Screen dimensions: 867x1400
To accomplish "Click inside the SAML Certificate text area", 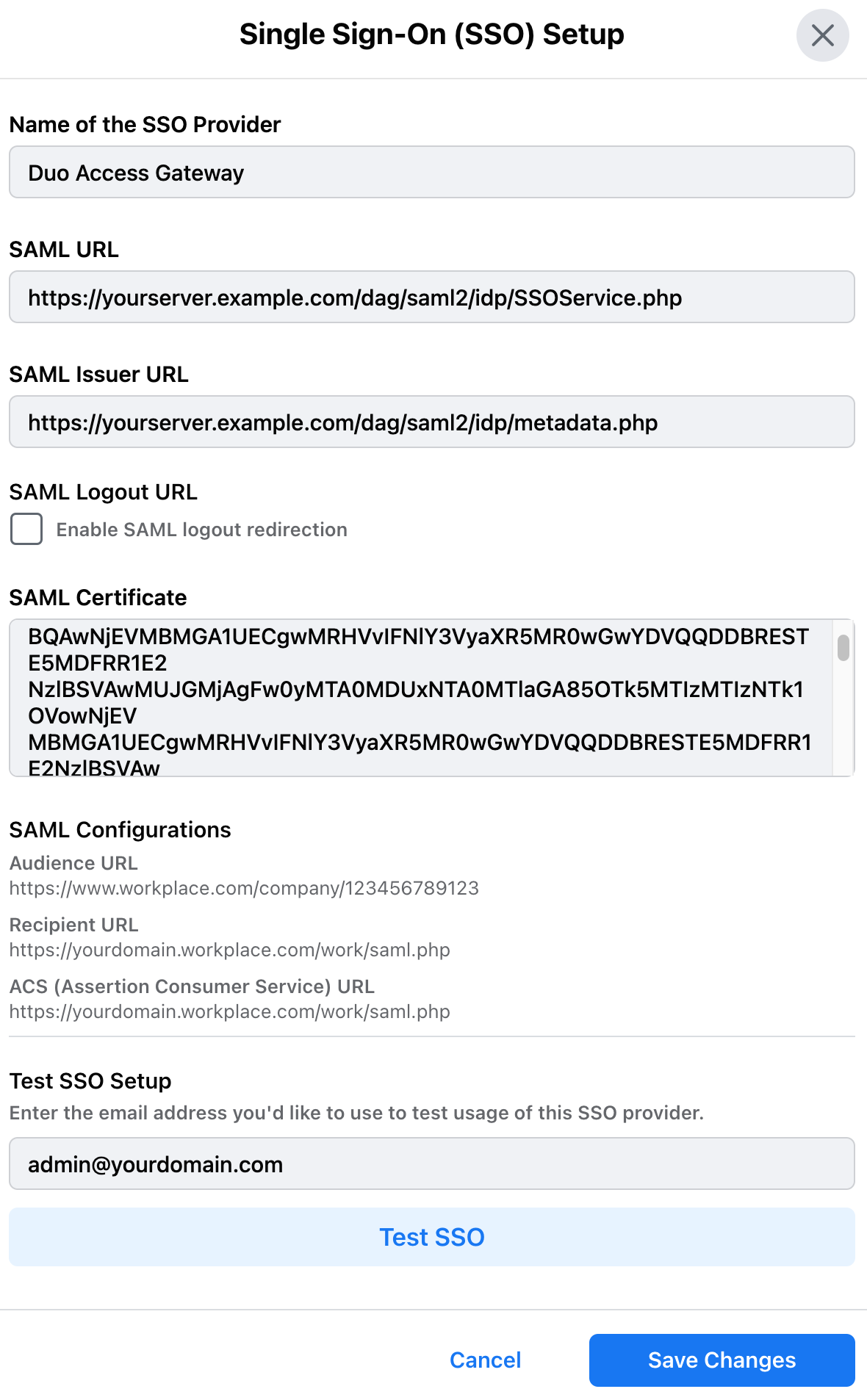I will click(x=419, y=698).
